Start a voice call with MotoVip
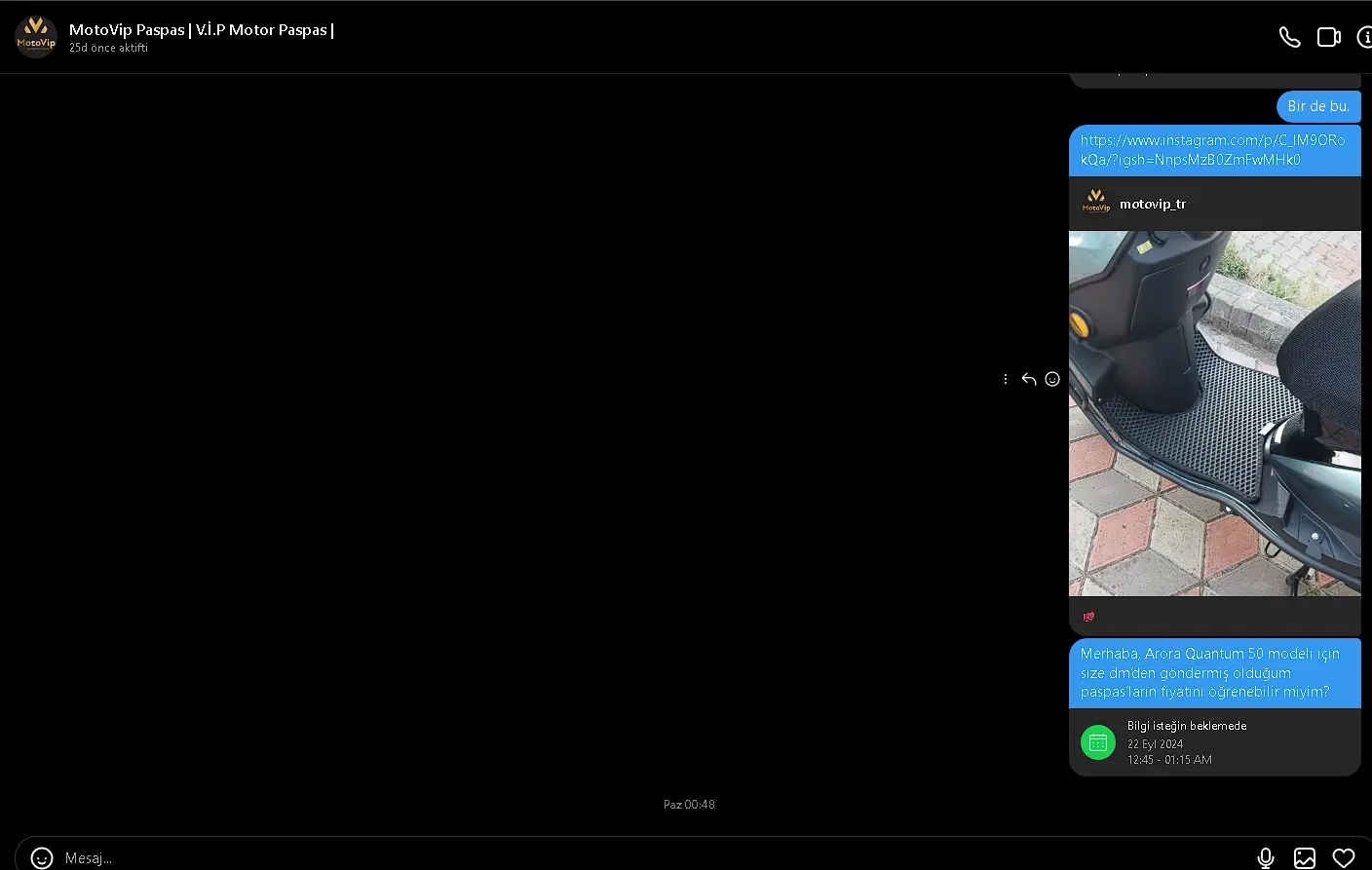Viewport: 1372px width, 870px height. tap(1289, 37)
